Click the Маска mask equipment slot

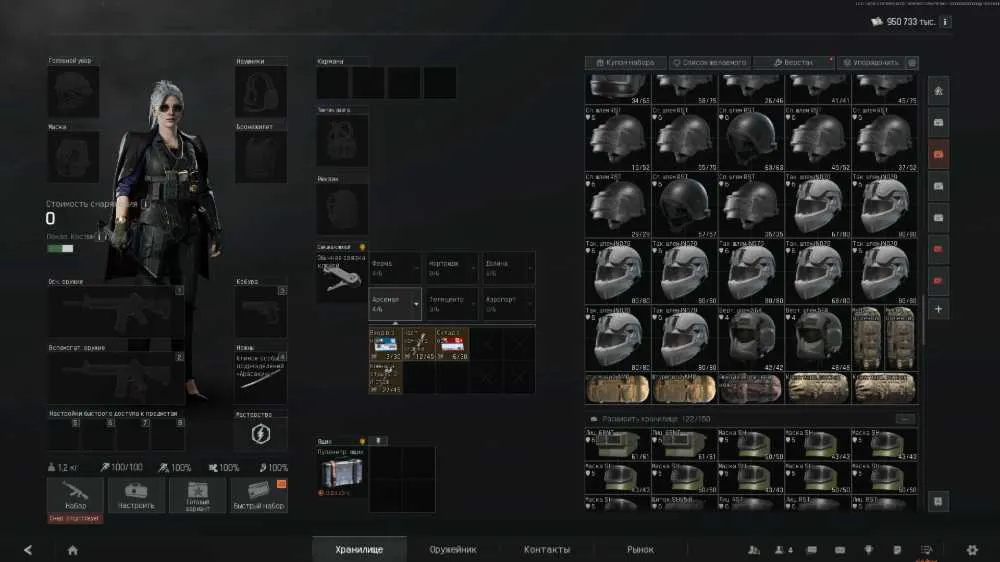[73, 158]
